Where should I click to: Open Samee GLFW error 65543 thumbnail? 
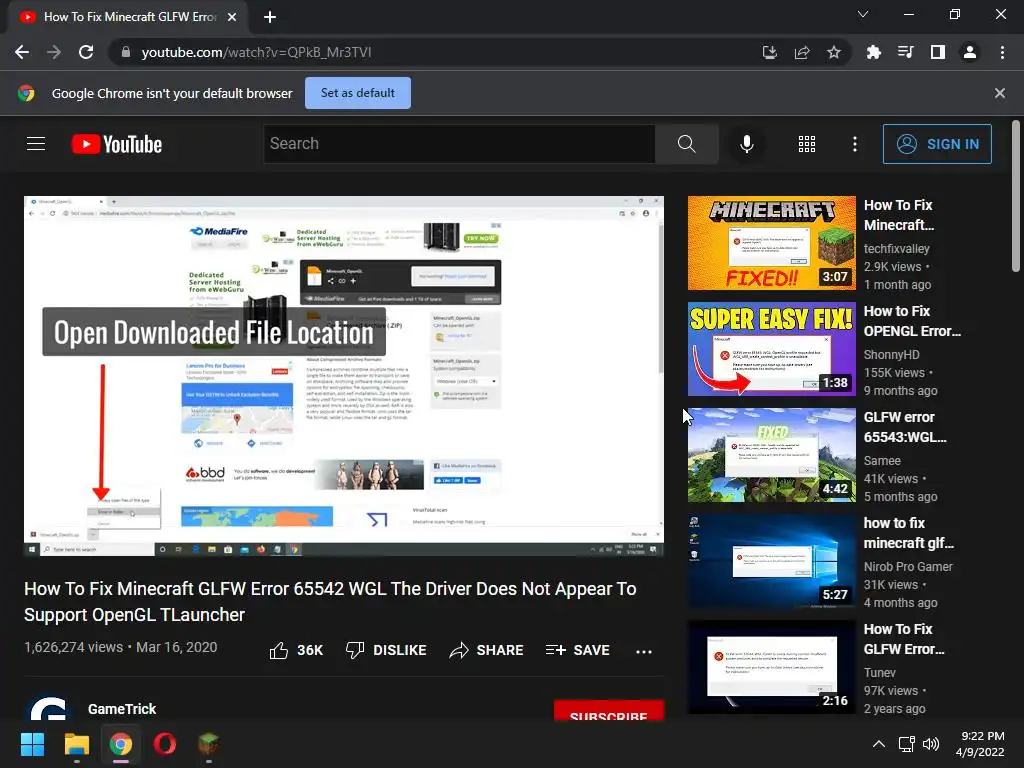click(771, 455)
